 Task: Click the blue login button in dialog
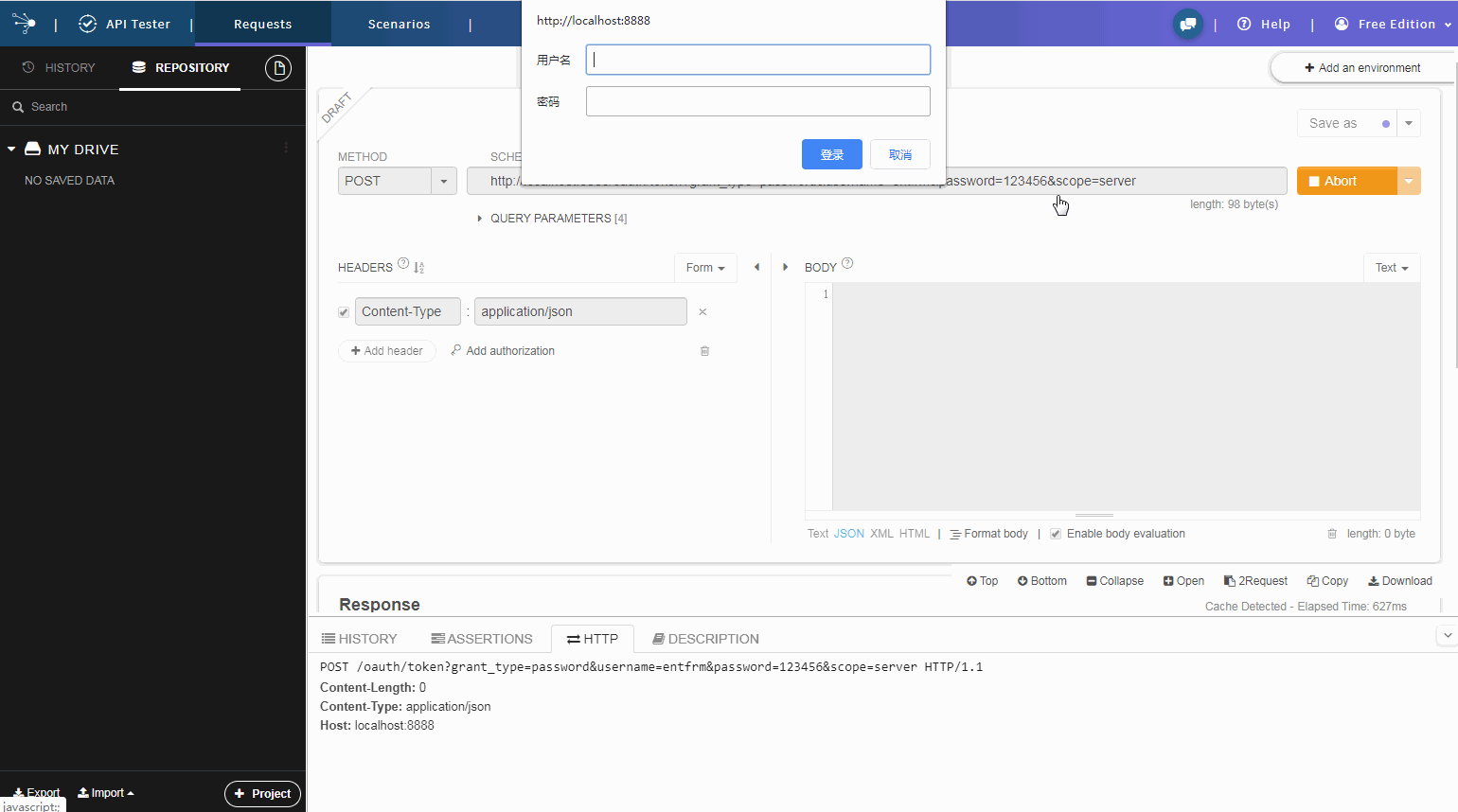pyautogui.click(x=832, y=154)
